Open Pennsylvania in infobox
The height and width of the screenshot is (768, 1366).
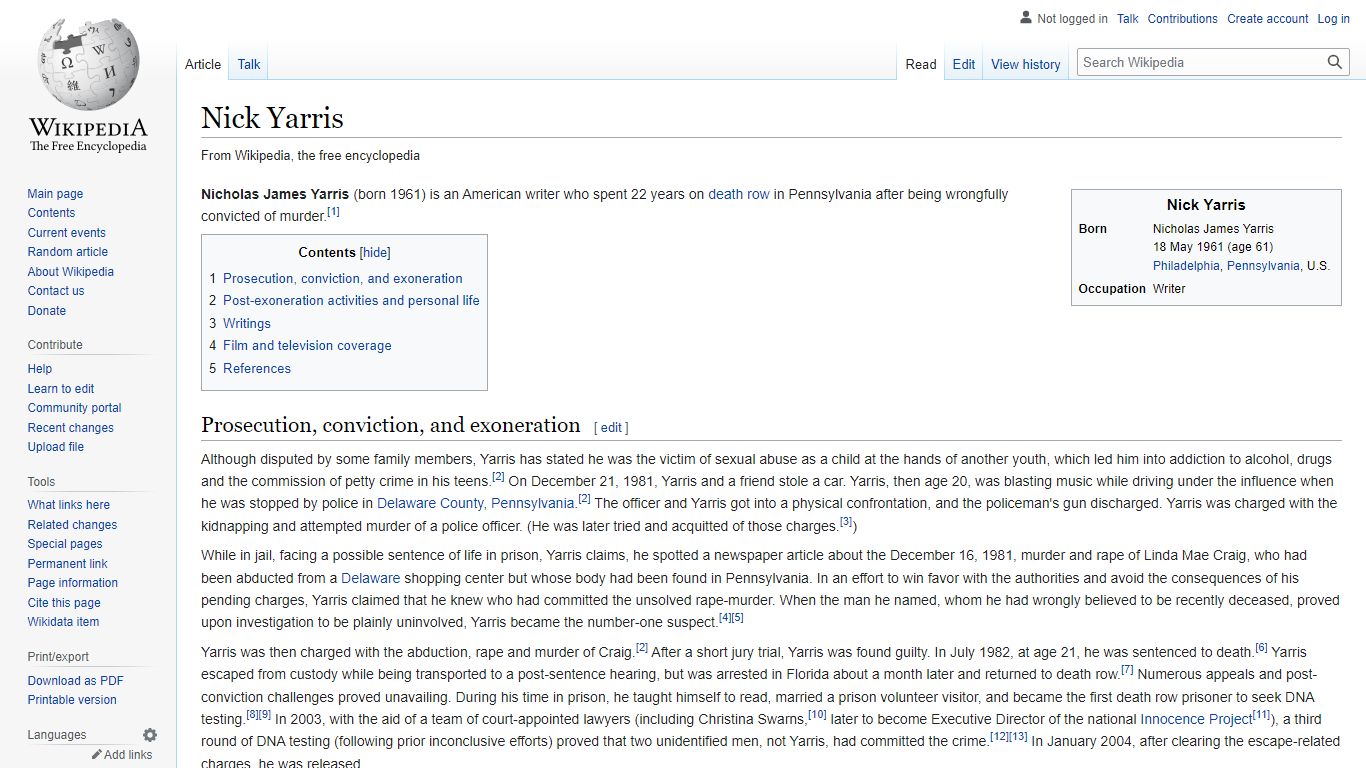(1263, 266)
